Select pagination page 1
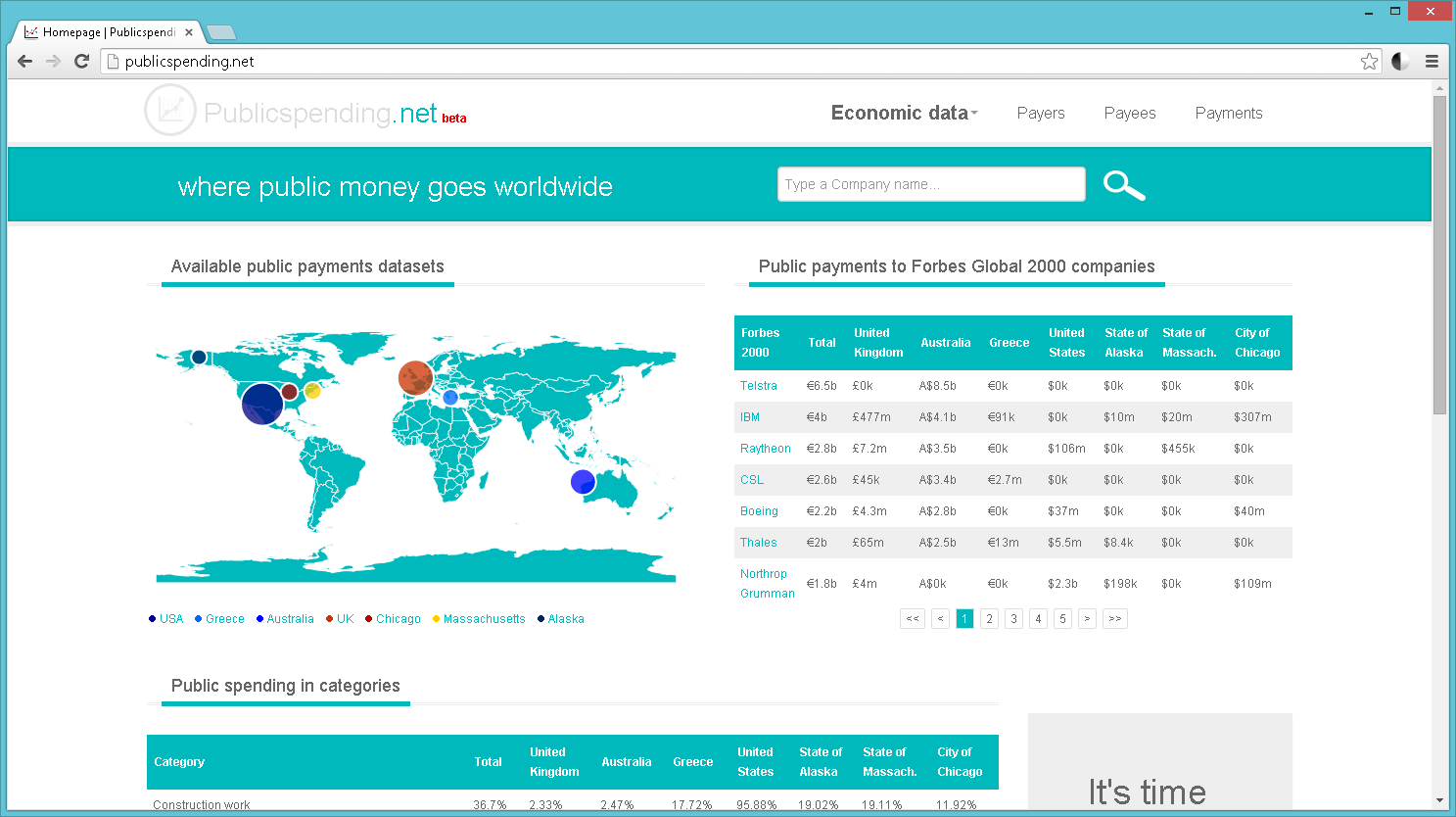Screen dimensions: 1456x817 point(964,618)
